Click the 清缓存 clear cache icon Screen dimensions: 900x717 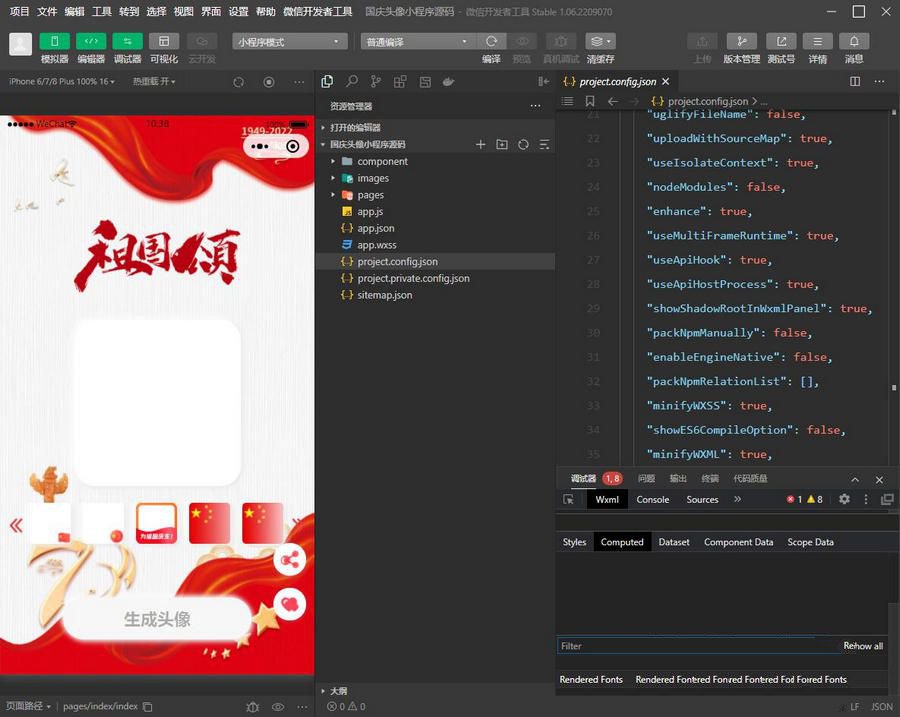coord(600,42)
